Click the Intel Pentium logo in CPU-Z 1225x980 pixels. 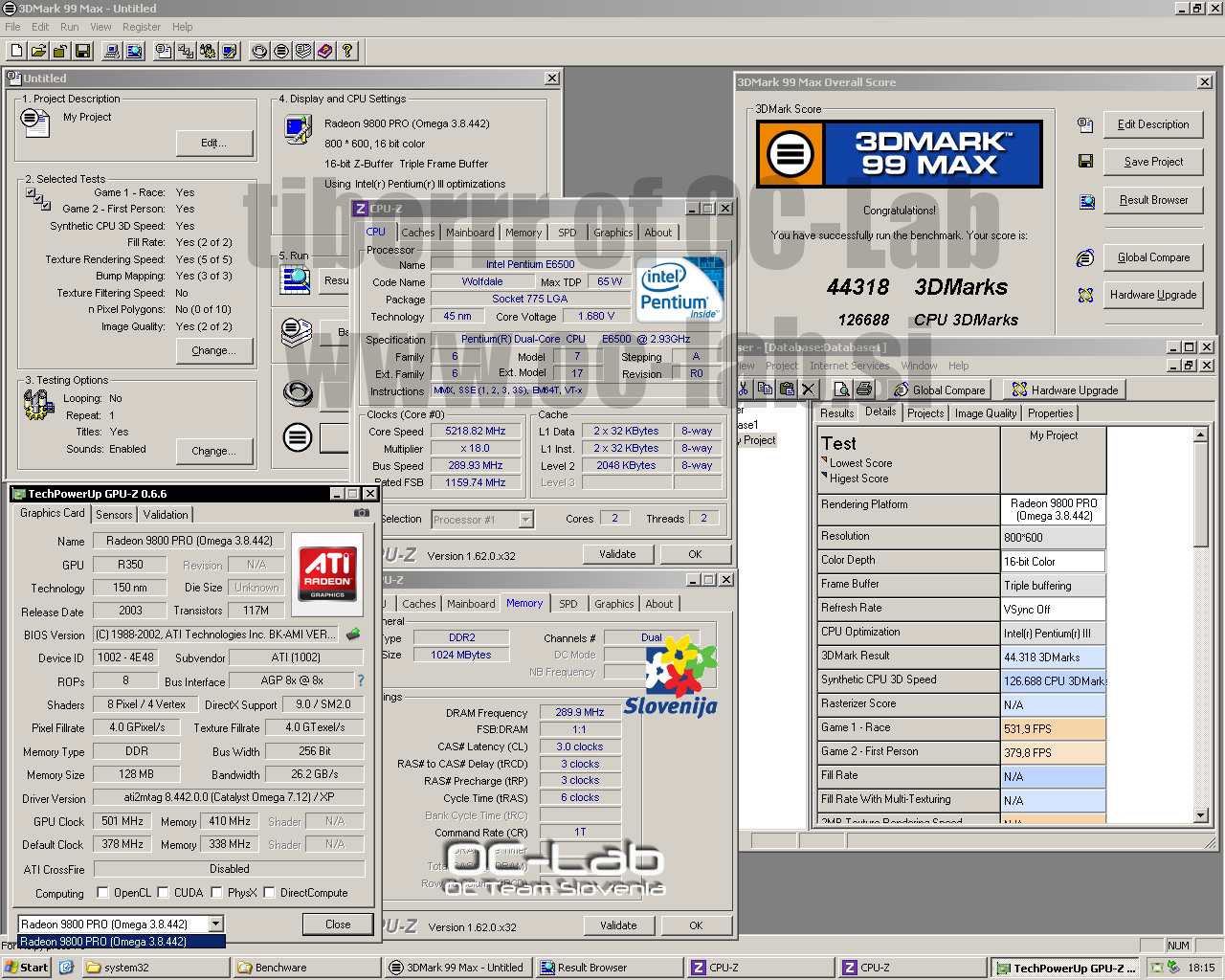tap(679, 289)
